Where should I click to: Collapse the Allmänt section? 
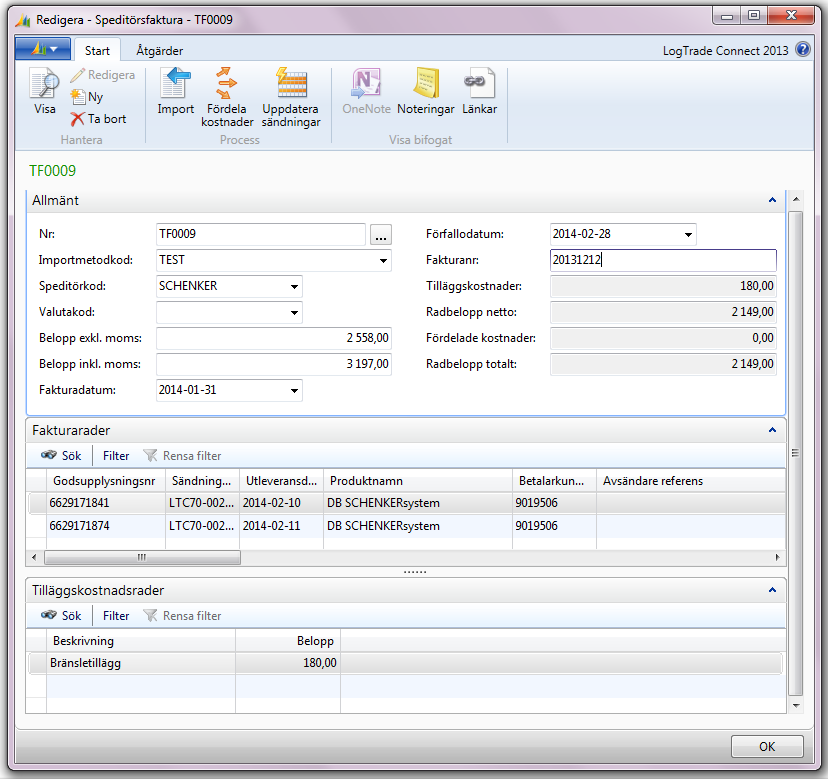coord(772,200)
